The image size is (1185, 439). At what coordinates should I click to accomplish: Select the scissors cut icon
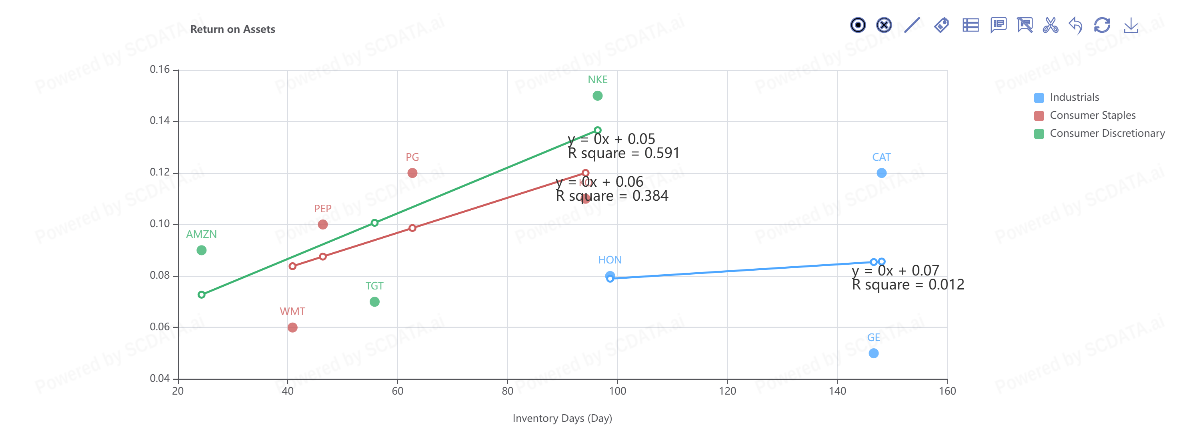click(1050, 25)
